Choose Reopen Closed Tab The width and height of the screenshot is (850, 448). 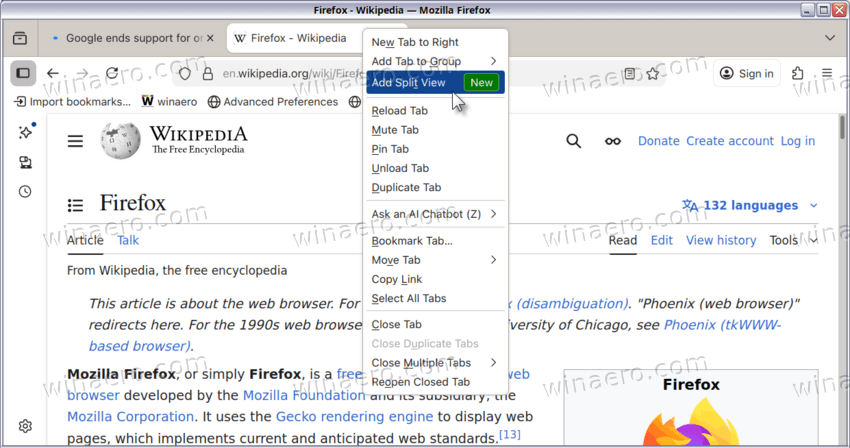pyautogui.click(x=435, y=382)
